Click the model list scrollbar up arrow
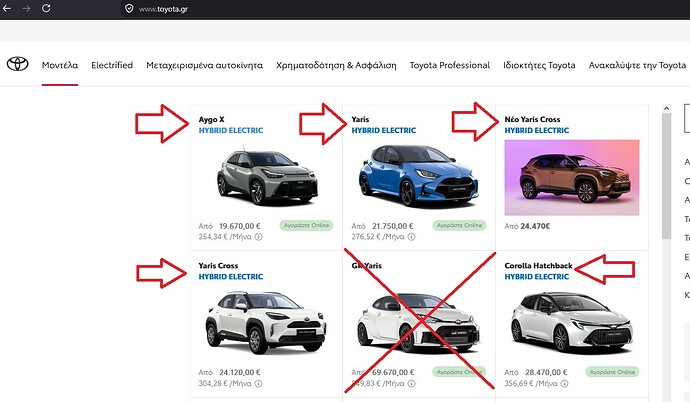The image size is (690, 402). (x=666, y=109)
